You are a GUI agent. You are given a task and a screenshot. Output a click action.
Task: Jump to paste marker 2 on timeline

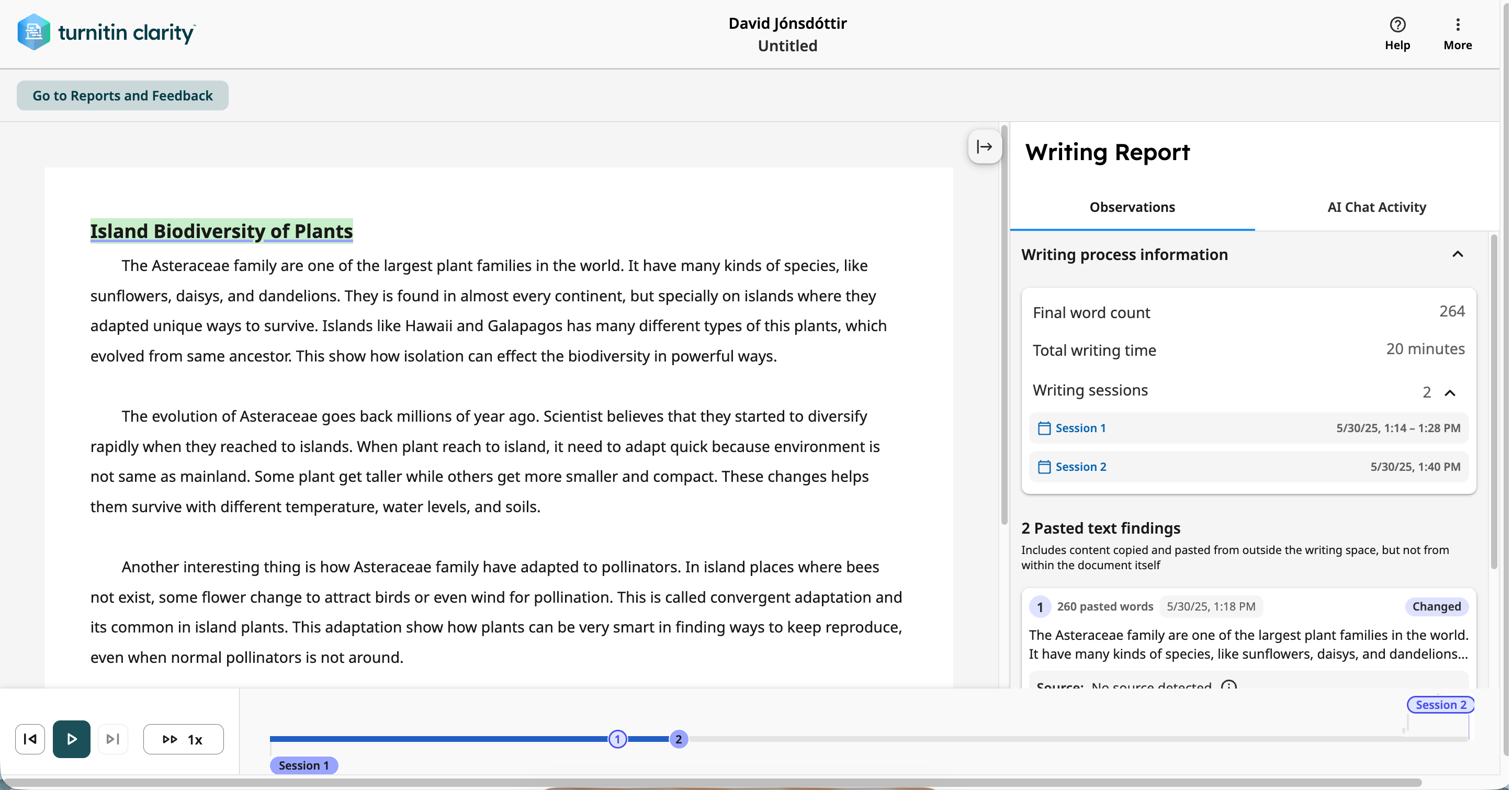[679, 739]
